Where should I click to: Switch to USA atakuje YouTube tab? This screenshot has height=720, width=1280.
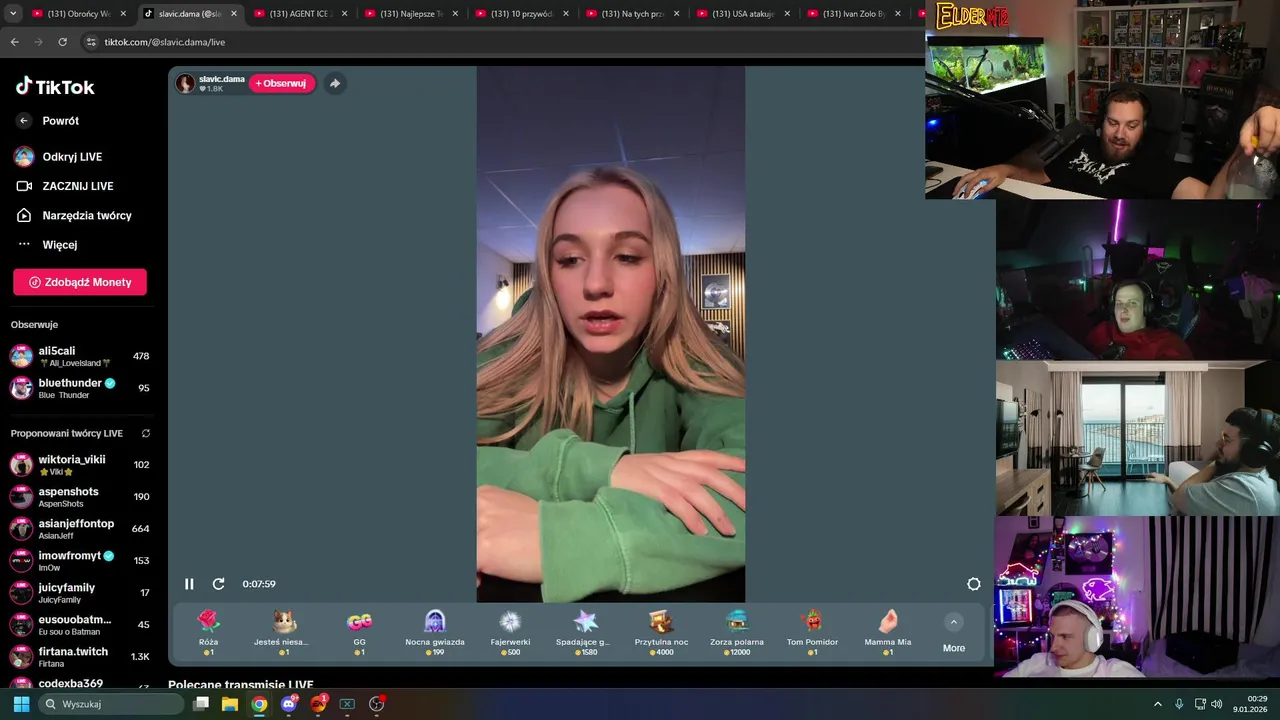(x=744, y=14)
